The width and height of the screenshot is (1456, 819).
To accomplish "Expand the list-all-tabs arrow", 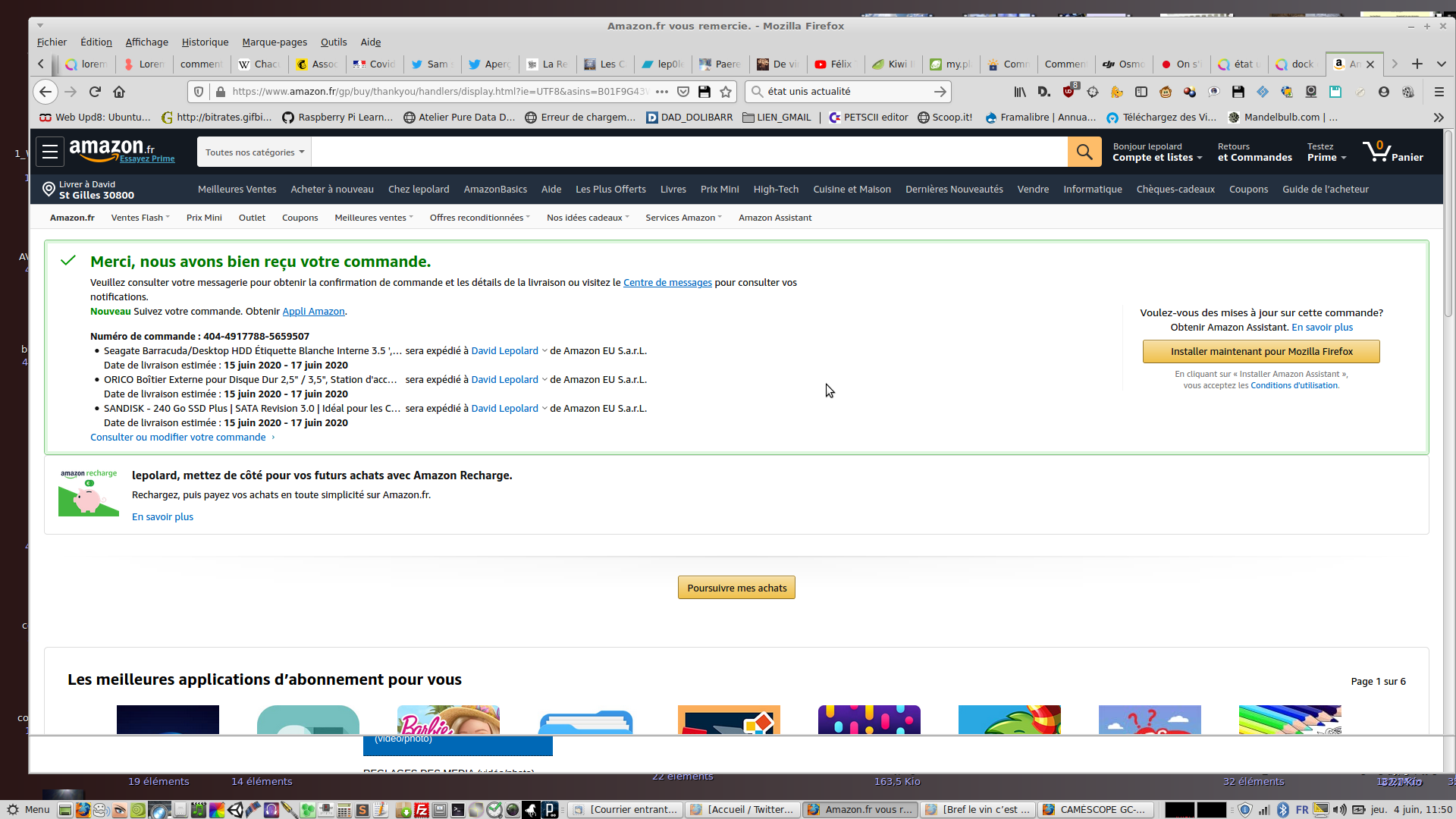I will pyautogui.click(x=1442, y=64).
